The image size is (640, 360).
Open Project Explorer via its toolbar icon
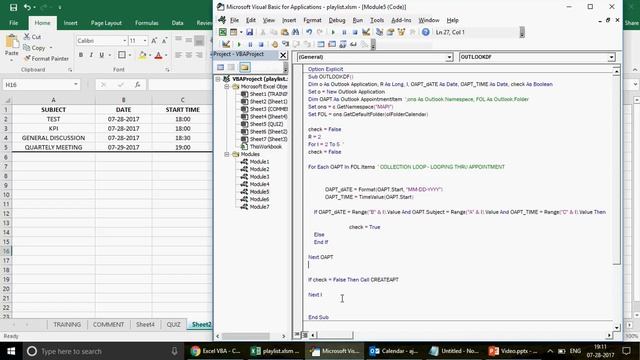point(379,32)
